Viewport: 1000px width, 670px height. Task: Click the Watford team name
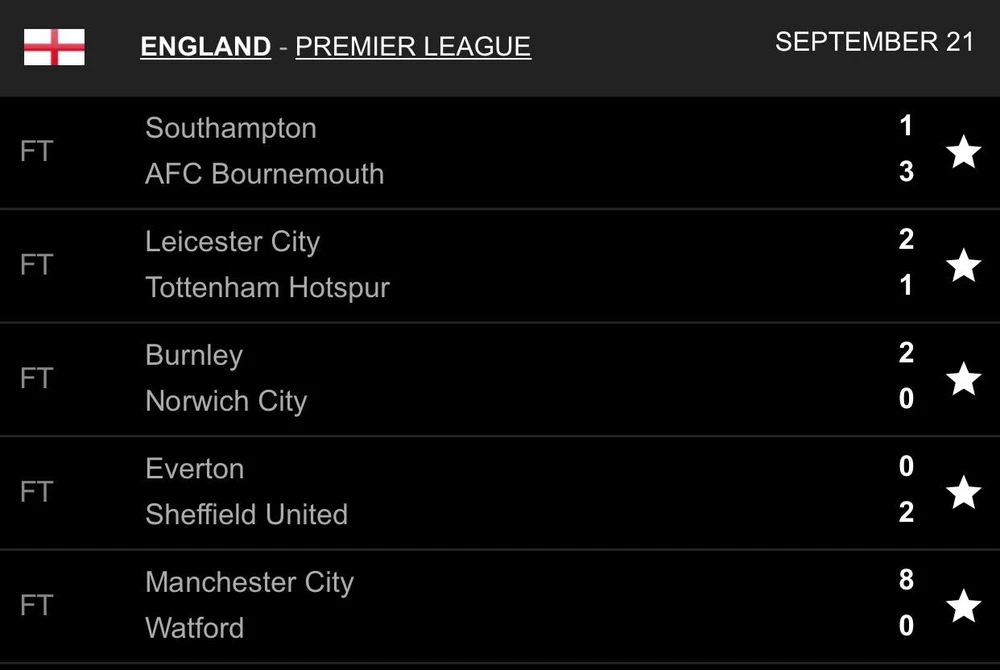coord(195,628)
